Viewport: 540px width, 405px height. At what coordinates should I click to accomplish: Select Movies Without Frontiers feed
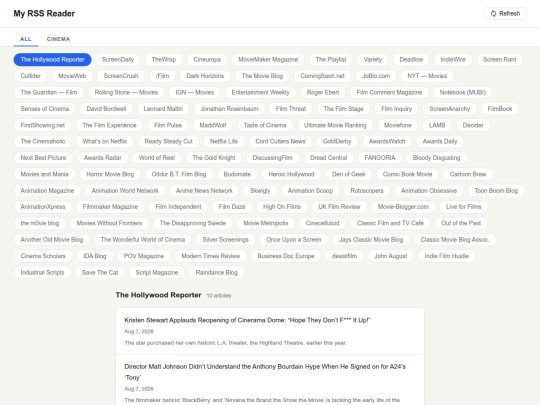109,223
